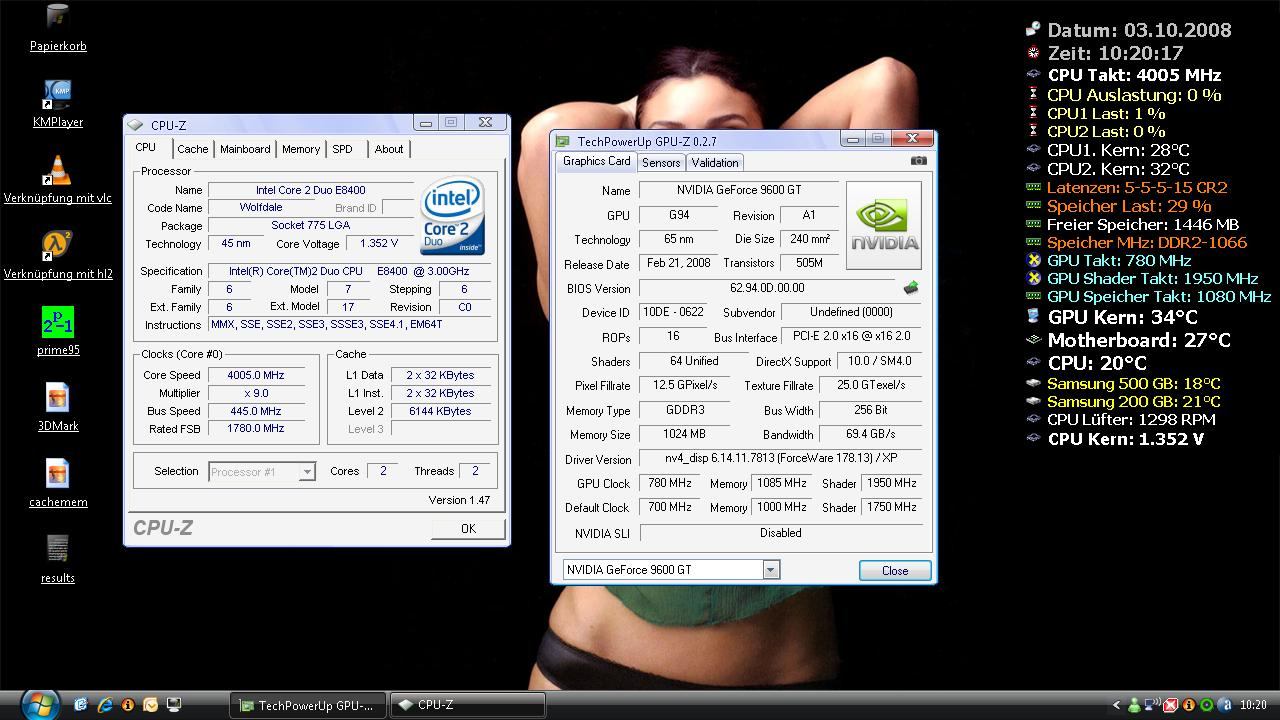The width and height of the screenshot is (1280, 720).
Task: Click the orange info tray icon
Action: pyautogui.click(x=1189, y=705)
